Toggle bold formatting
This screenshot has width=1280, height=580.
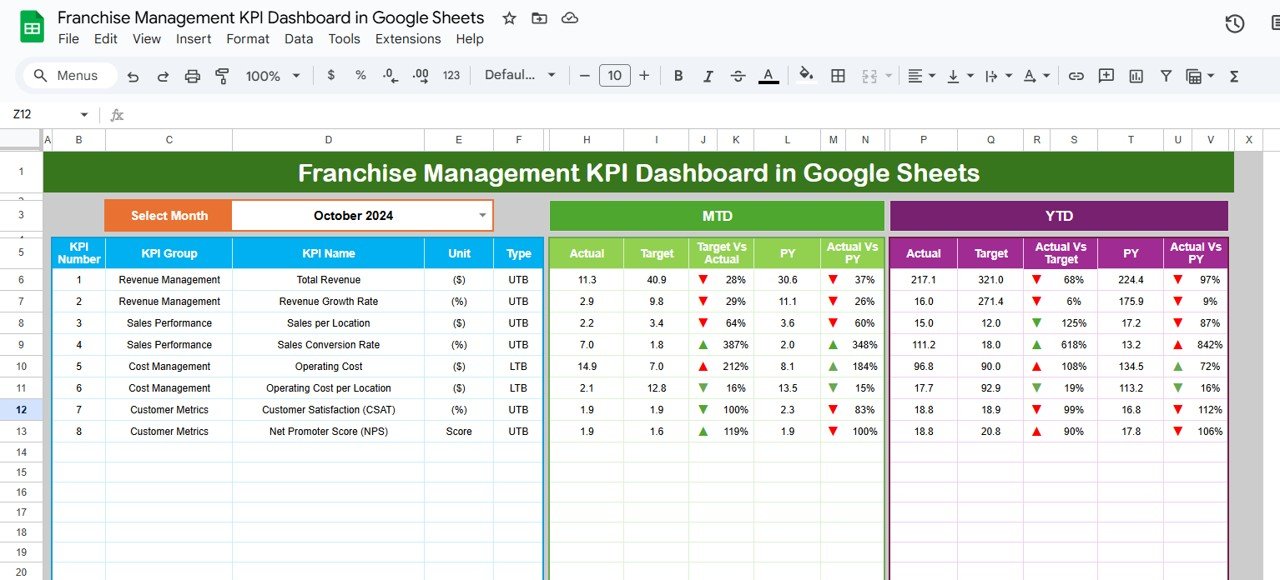click(x=678, y=74)
